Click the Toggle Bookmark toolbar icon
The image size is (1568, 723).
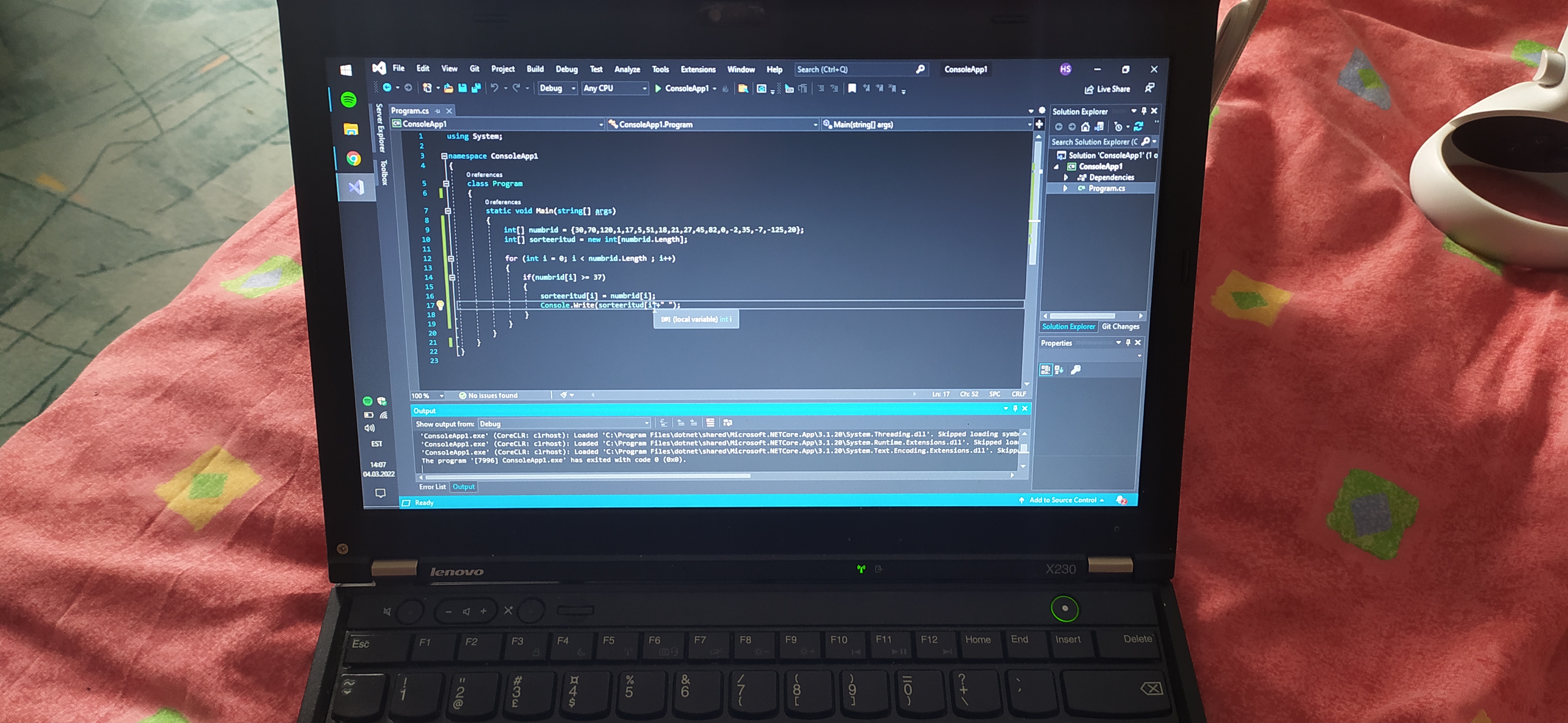851,88
